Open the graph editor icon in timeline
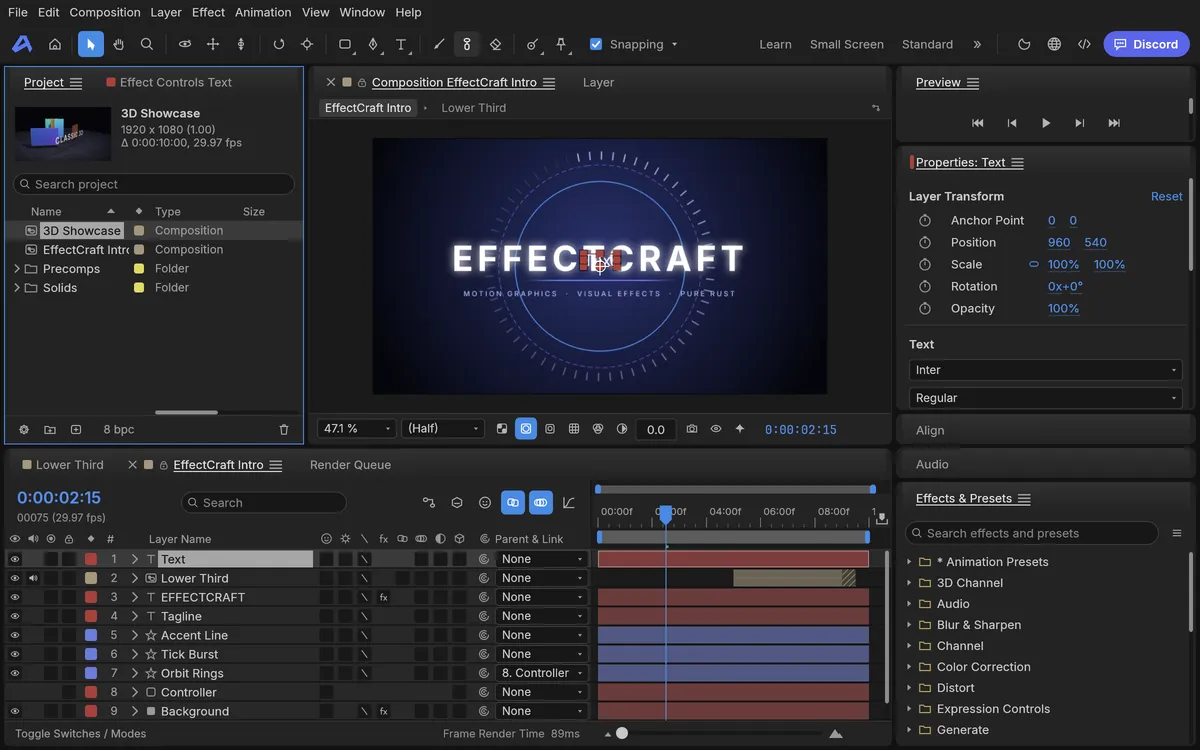 569,503
